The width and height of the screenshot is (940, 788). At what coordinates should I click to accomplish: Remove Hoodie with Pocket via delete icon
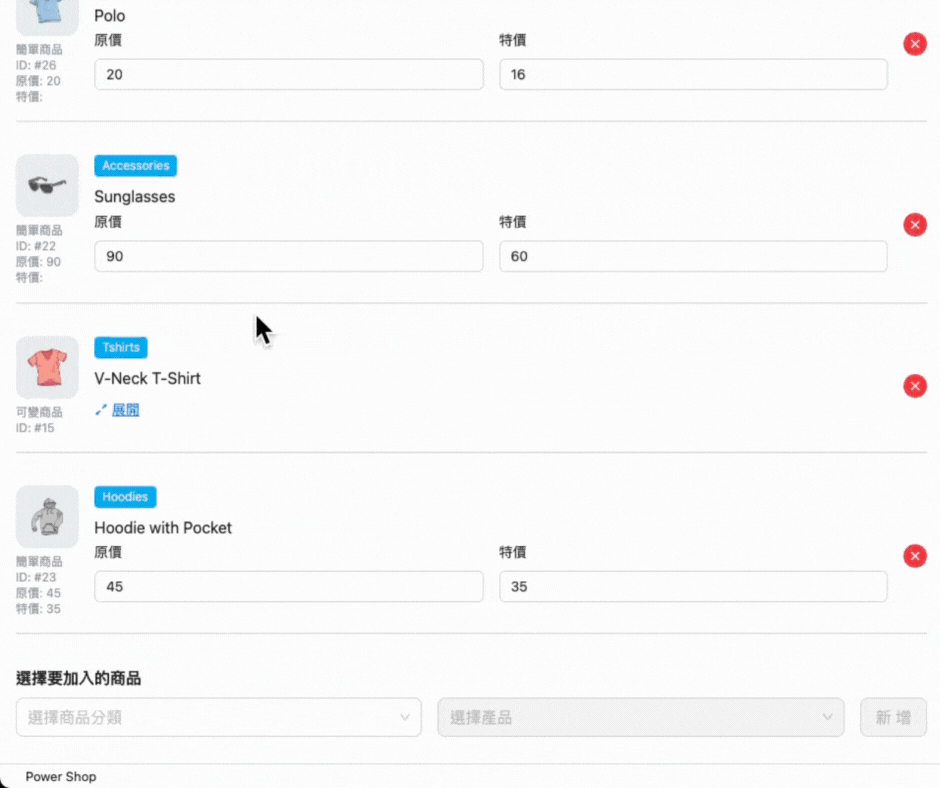(x=915, y=555)
